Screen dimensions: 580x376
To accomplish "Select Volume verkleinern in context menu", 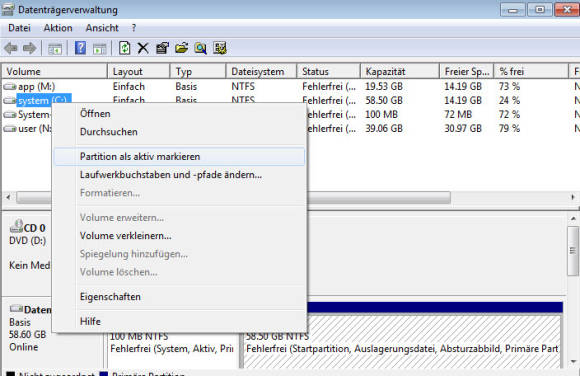I will pos(179,236).
